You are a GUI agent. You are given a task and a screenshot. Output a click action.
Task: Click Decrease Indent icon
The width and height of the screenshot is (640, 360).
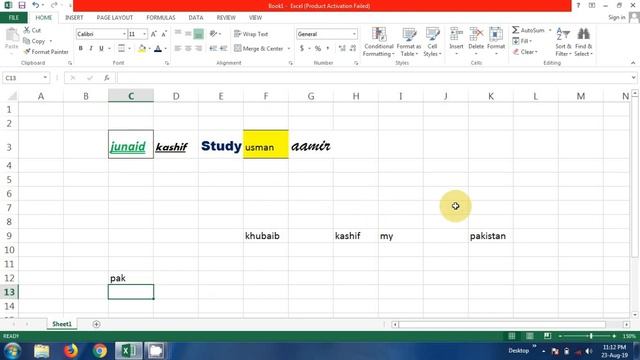click(x=213, y=49)
